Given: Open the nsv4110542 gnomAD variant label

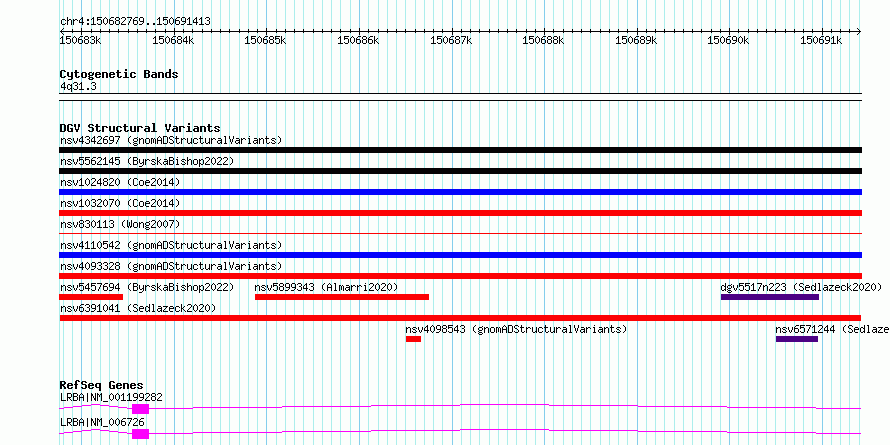Looking at the screenshot, I should pos(171,245).
